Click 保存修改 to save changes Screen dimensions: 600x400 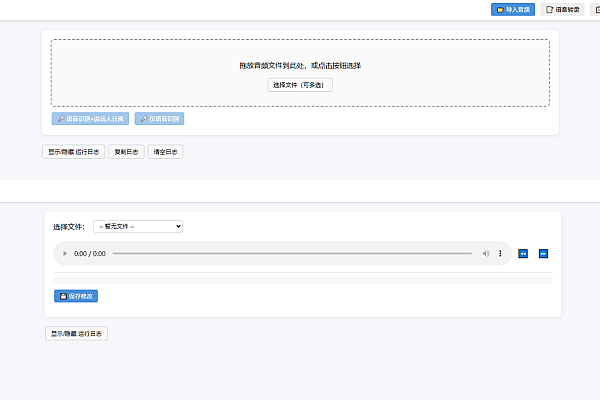click(76, 296)
